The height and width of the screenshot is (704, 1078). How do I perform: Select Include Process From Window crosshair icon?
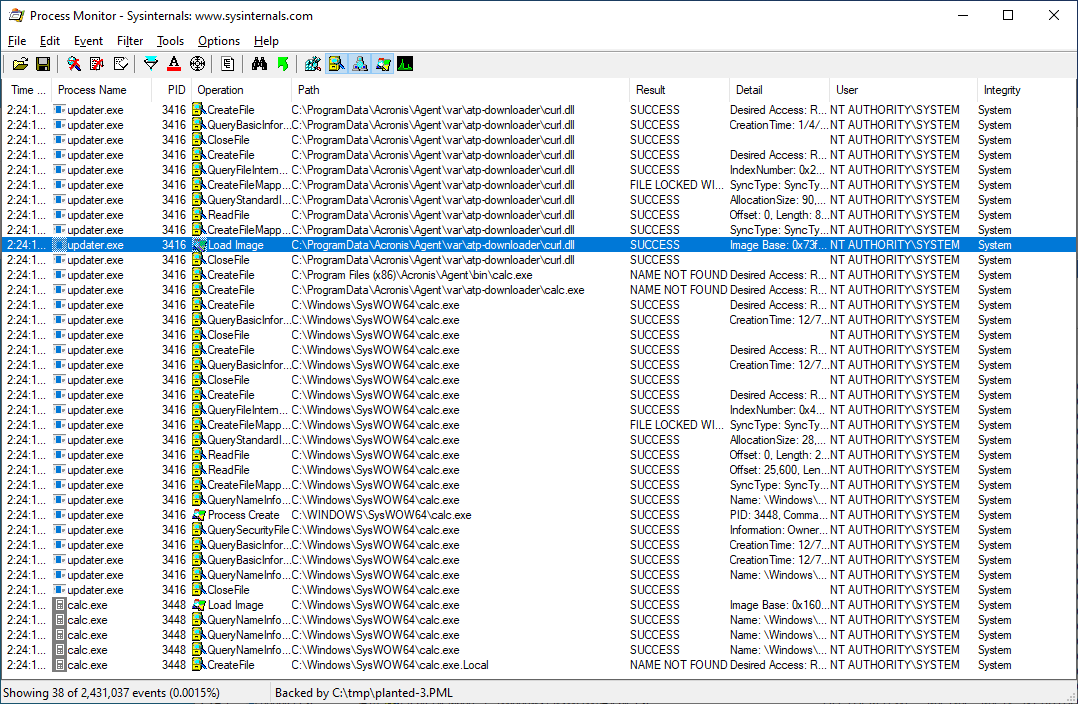pyautogui.click(x=197, y=64)
